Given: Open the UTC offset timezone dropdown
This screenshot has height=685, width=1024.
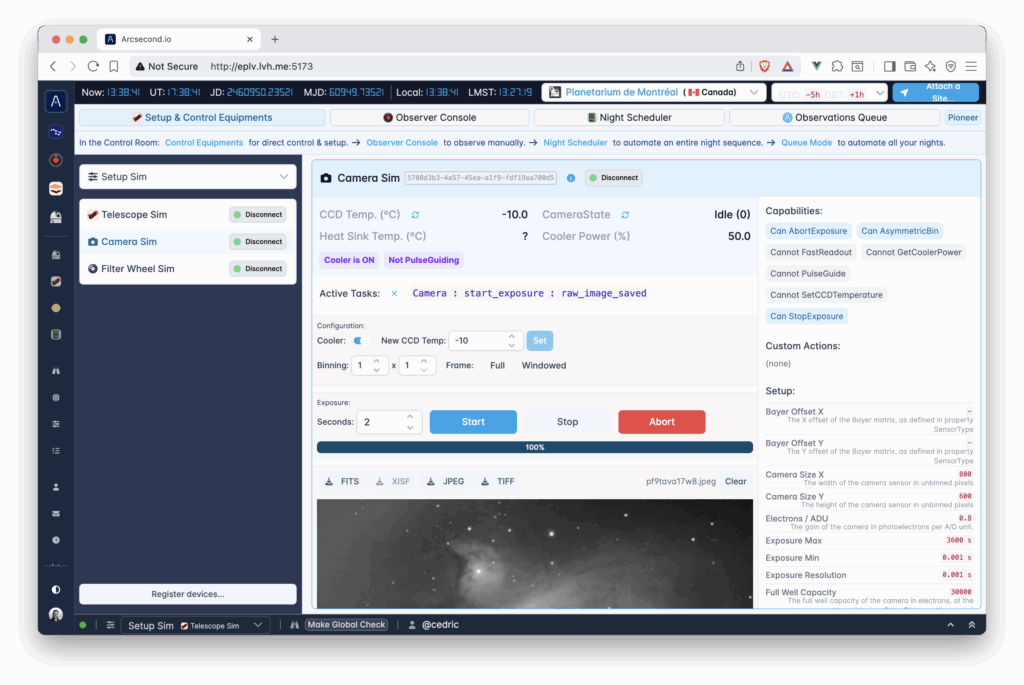Looking at the screenshot, I should tap(829, 93).
